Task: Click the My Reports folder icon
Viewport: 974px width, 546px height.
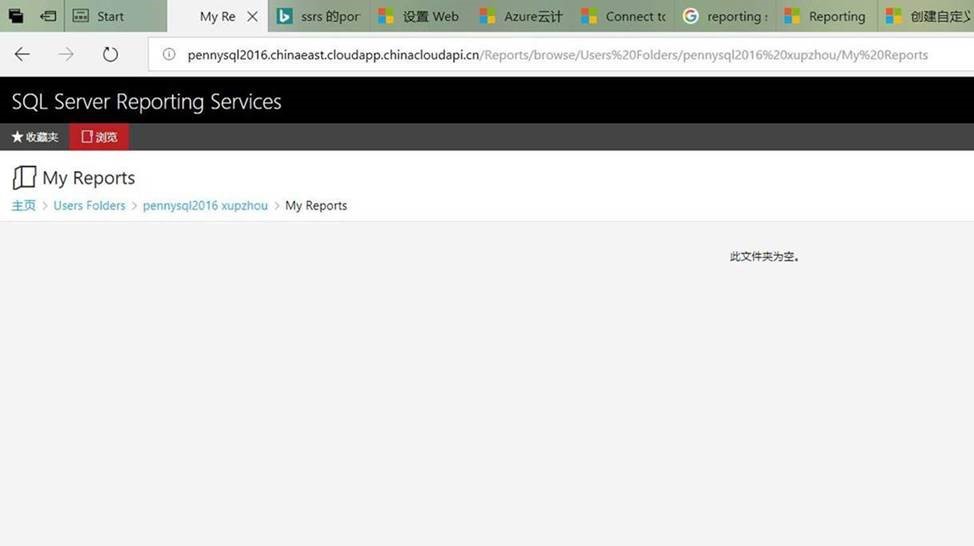Action: tap(23, 178)
